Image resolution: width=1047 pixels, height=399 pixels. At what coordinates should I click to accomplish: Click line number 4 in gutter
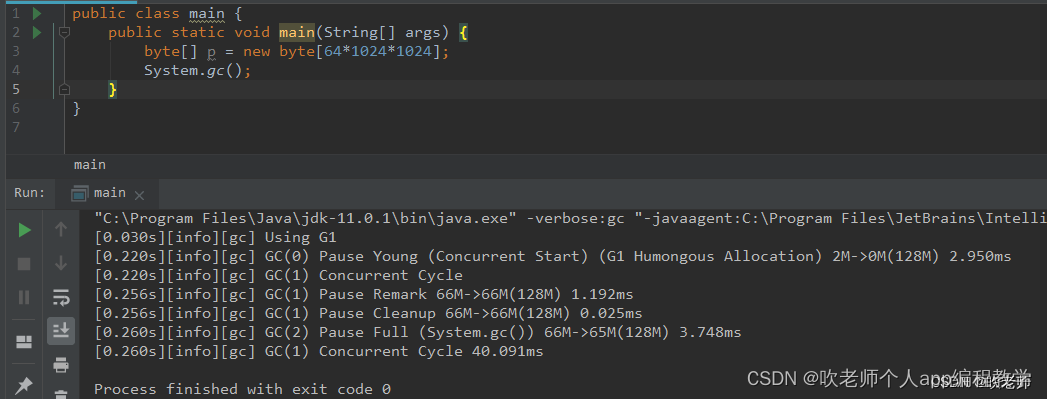pos(16,70)
